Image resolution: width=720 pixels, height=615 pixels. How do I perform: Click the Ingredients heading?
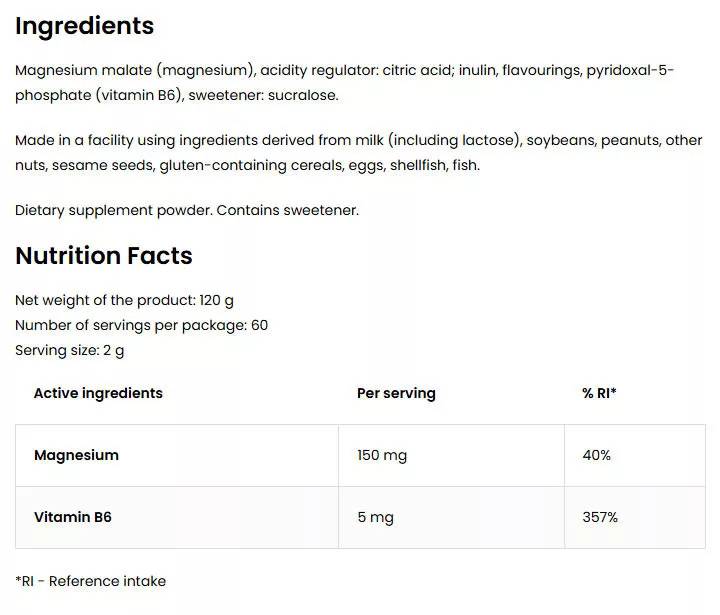click(85, 26)
